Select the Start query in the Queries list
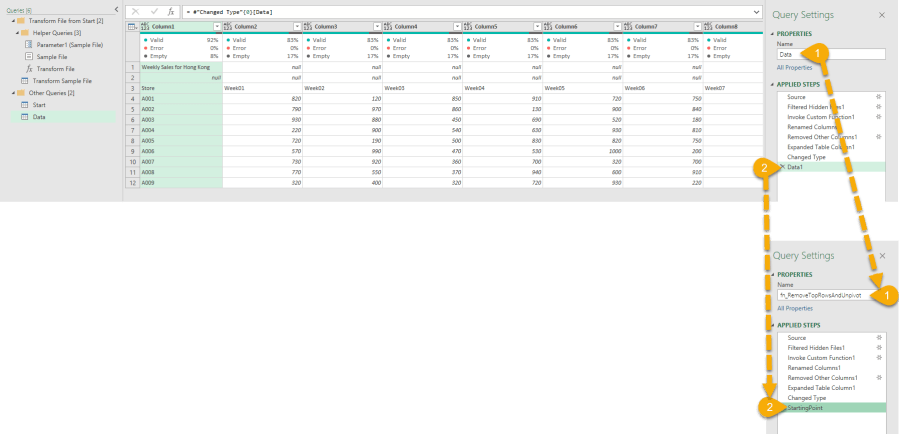Viewport: 899px width, 434px height. click(x=38, y=104)
